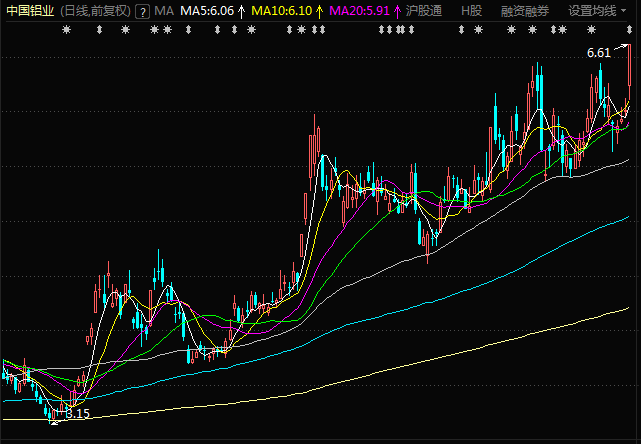Click the tall red candle at far right
This screenshot has width=641, height=444.
click(x=629, y=65)
